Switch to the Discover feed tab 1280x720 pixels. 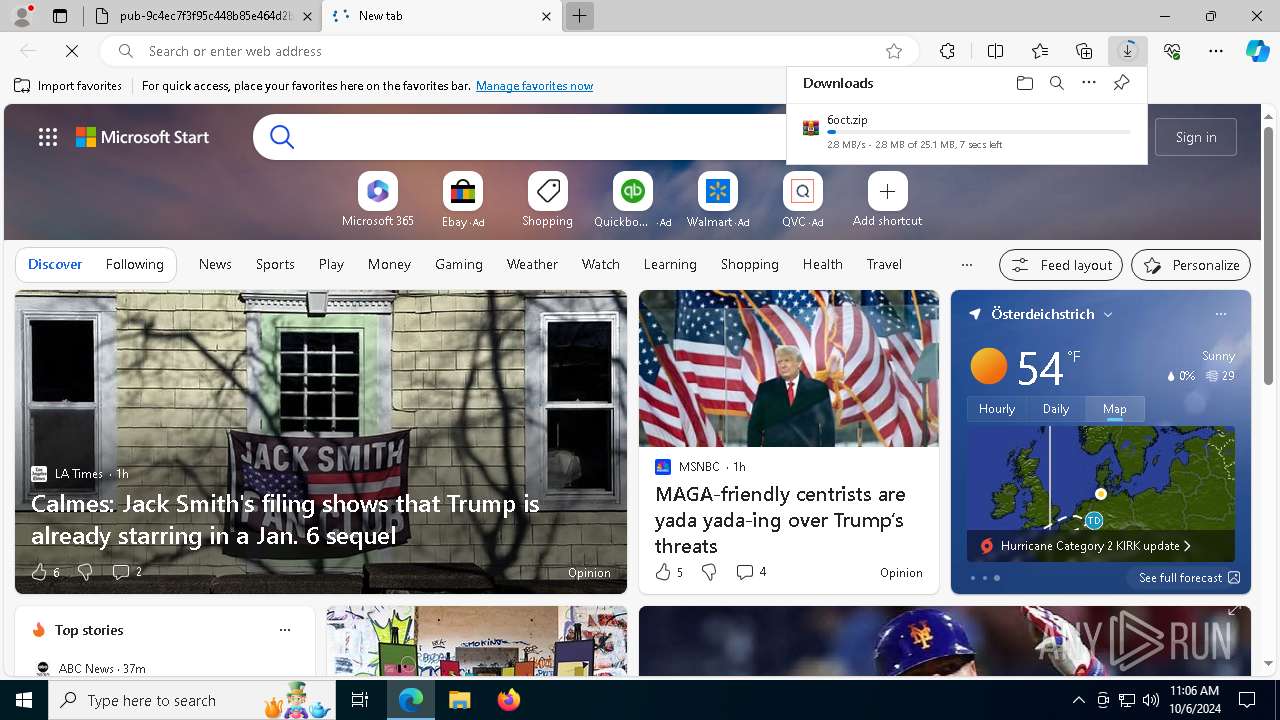coord(55,264)
